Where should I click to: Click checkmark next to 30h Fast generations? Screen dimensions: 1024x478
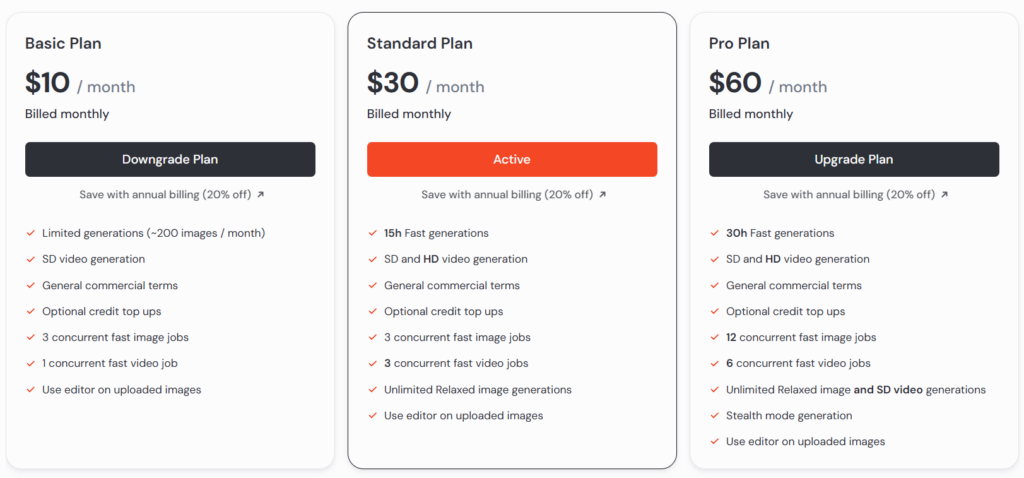[x=714, y=233]
